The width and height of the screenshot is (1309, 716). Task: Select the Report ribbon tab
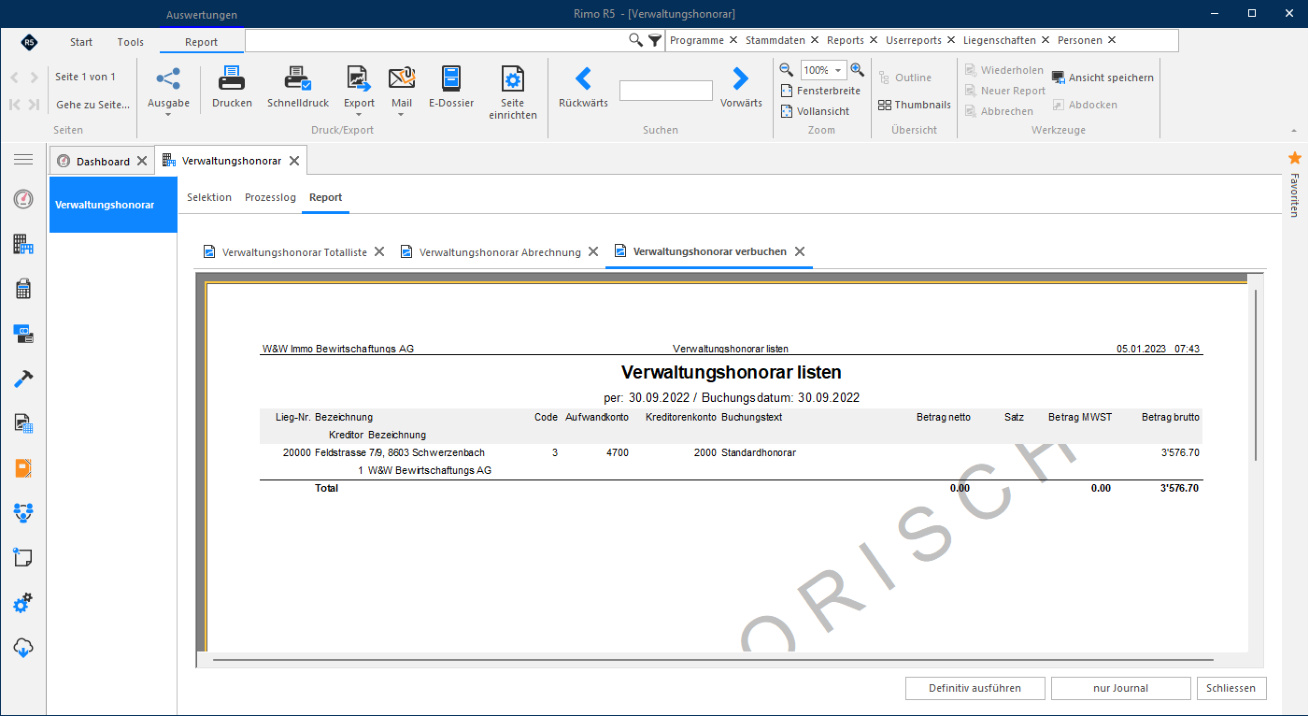click(201, 42)
